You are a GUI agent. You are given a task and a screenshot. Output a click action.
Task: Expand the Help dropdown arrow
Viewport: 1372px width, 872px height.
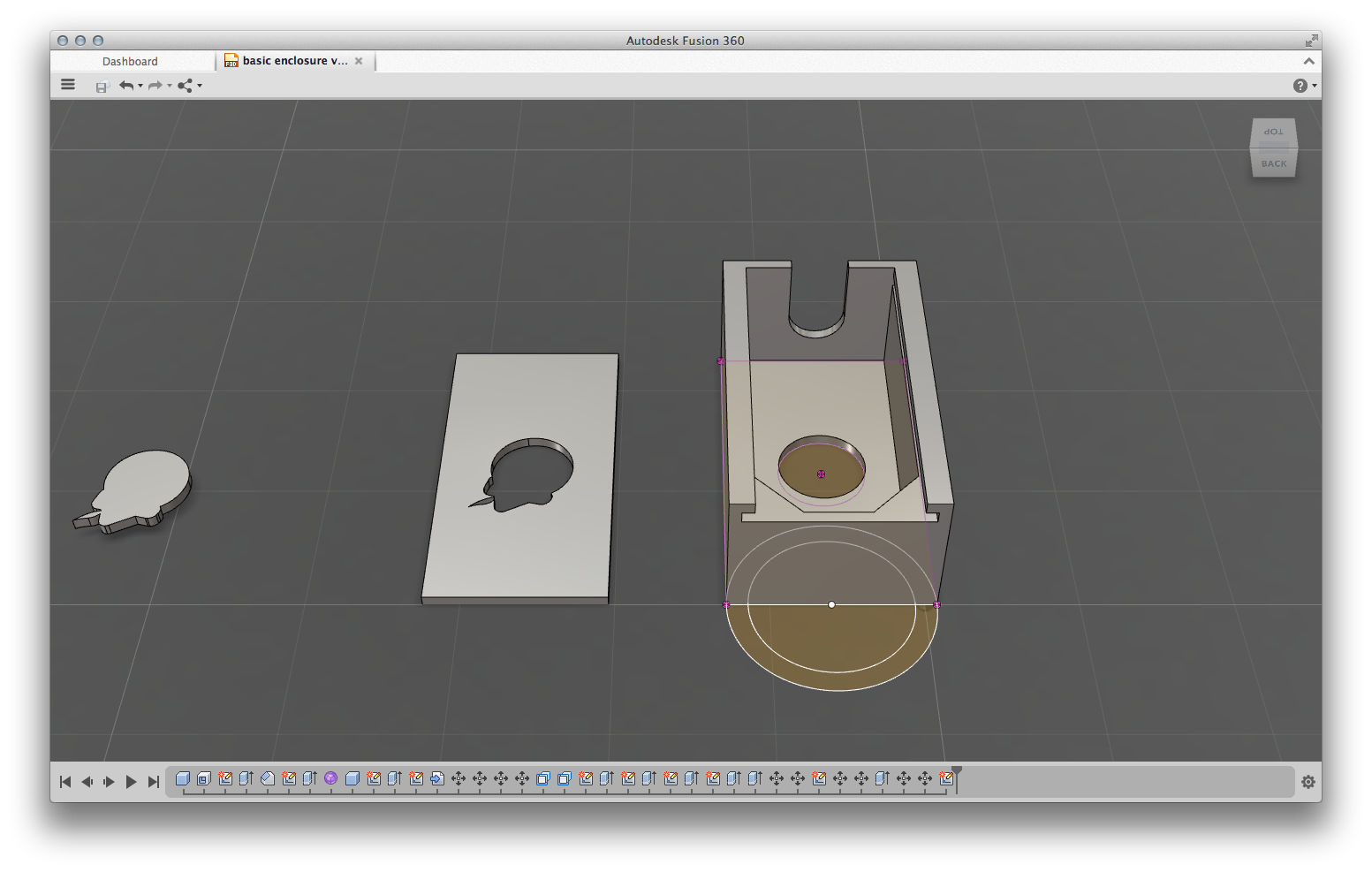point(1315,86)
